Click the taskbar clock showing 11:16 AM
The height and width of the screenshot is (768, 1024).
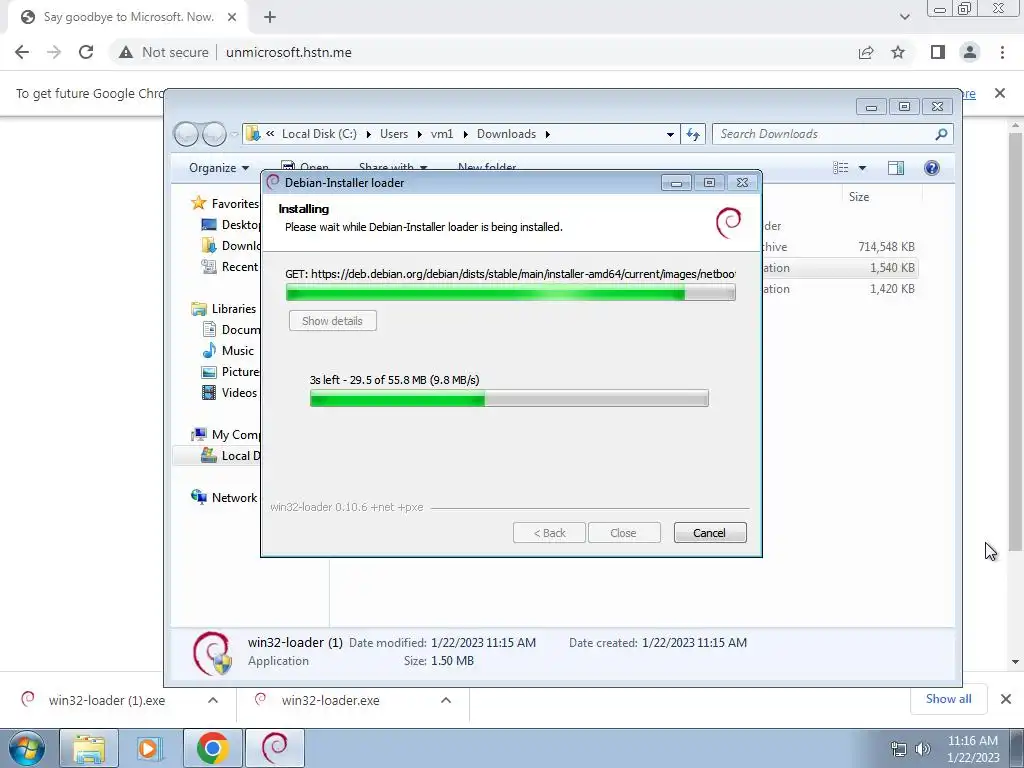(972, 749)
